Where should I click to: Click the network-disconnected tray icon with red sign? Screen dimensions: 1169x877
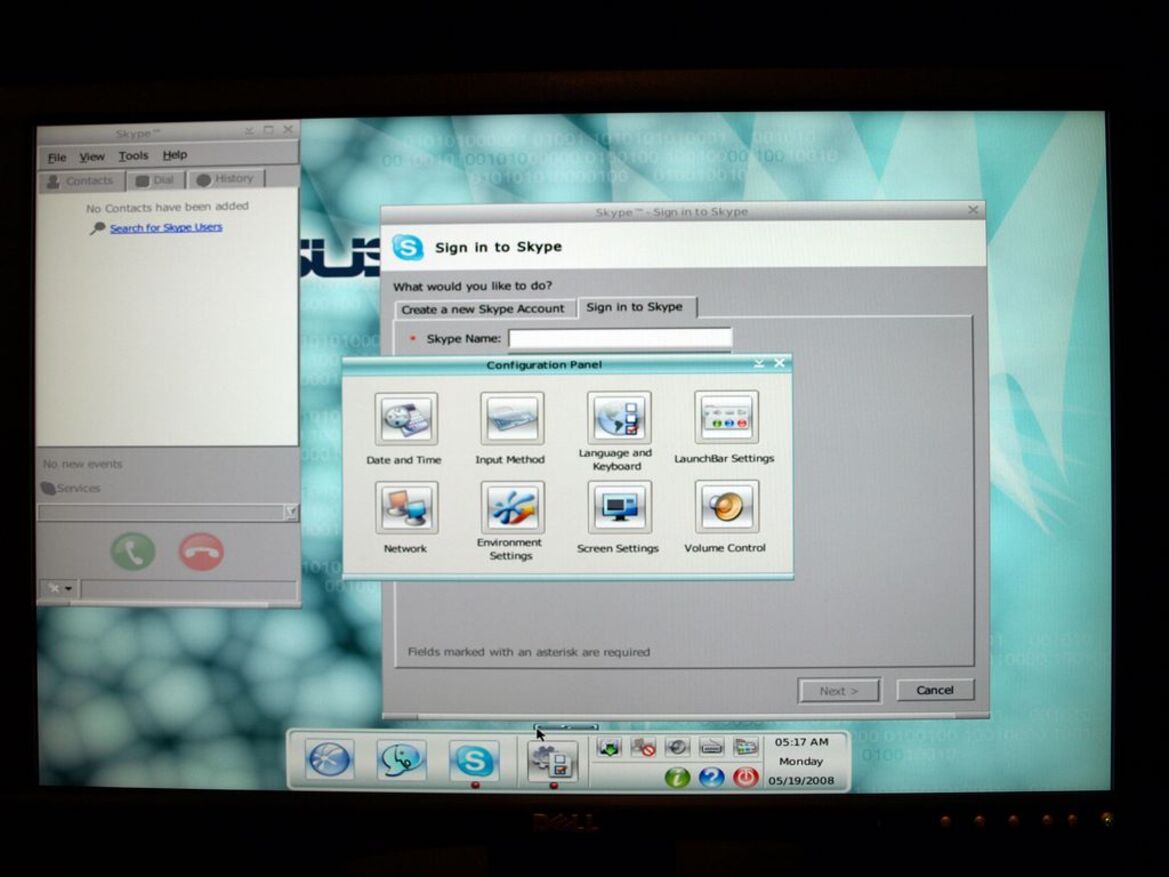coord(643,747)
